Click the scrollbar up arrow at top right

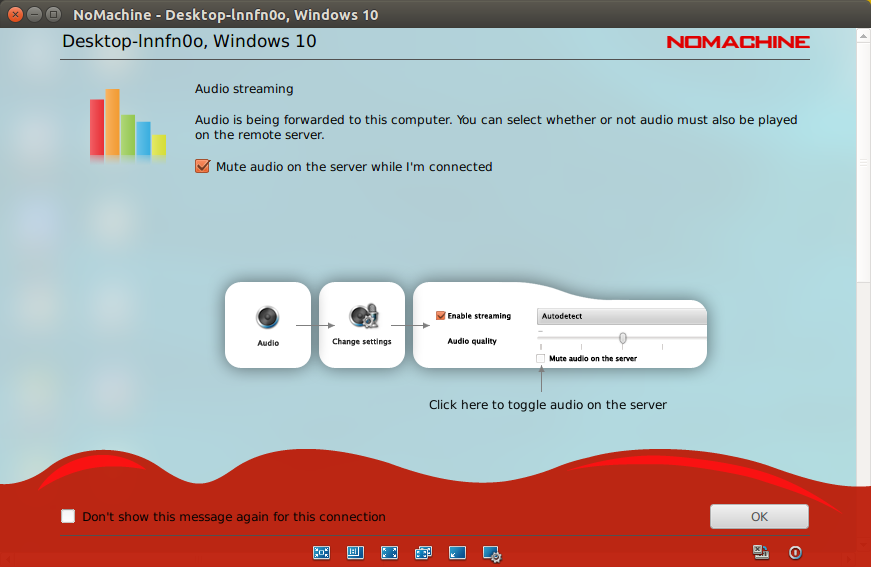[863, 36]
